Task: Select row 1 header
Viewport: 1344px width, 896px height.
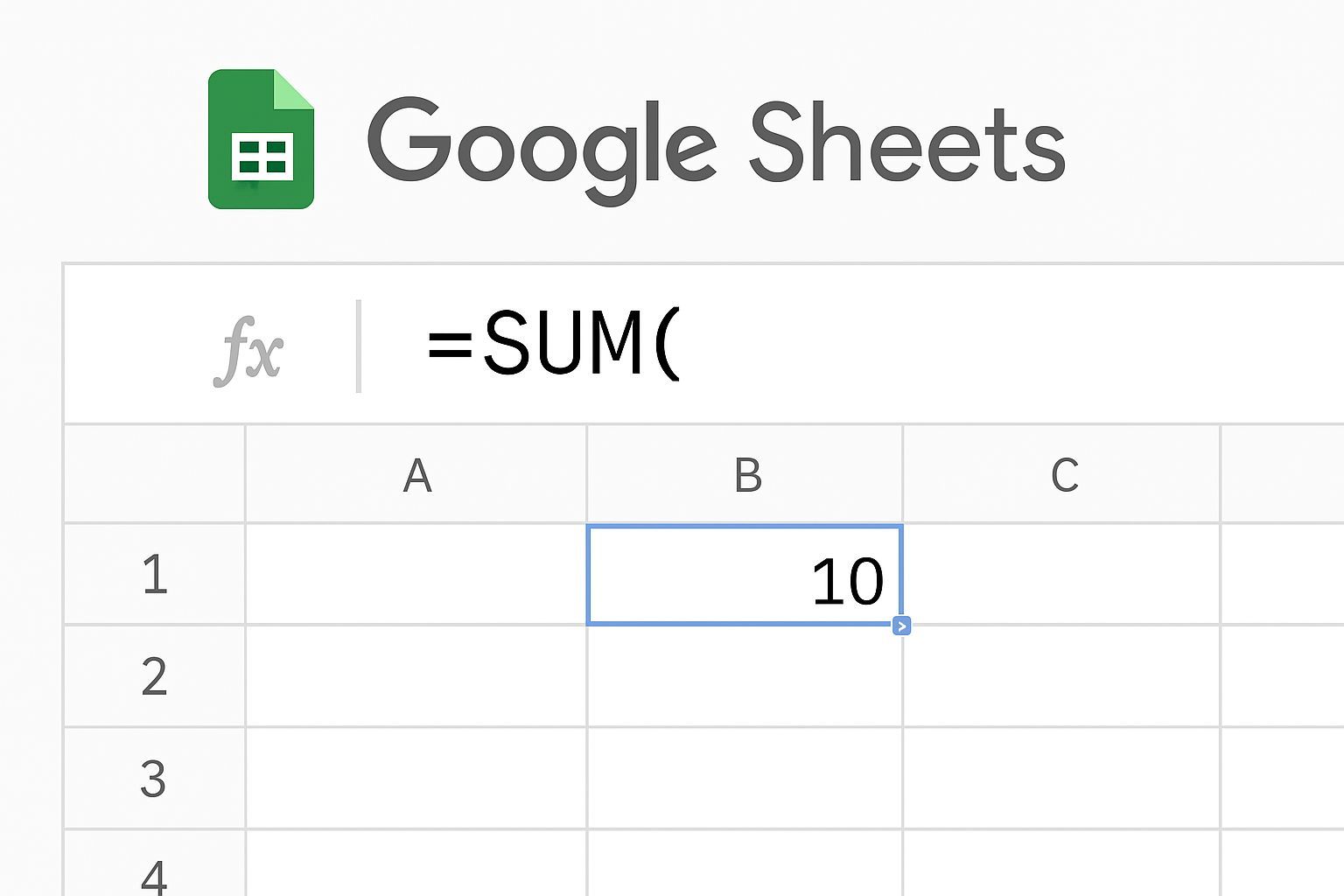Action: tap(155, 575)
